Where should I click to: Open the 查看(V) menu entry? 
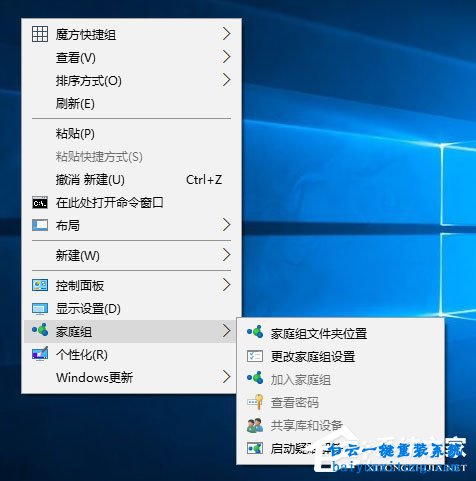click(131, 57)
